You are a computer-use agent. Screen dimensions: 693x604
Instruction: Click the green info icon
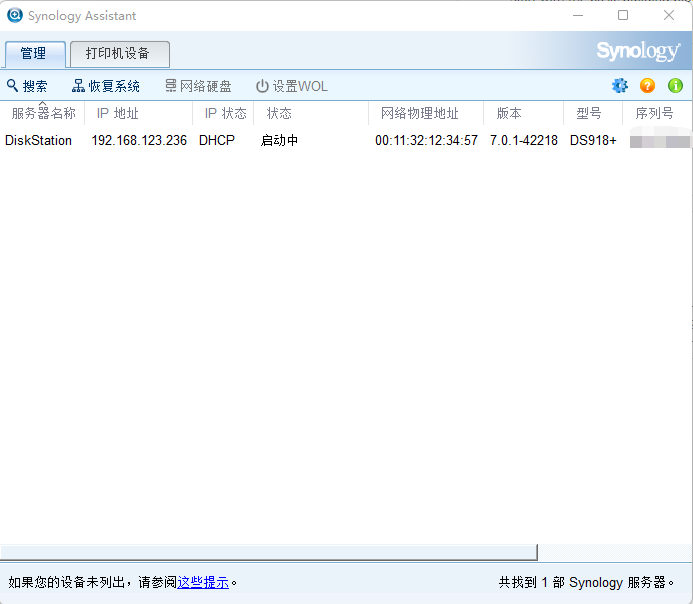(675, 85)
